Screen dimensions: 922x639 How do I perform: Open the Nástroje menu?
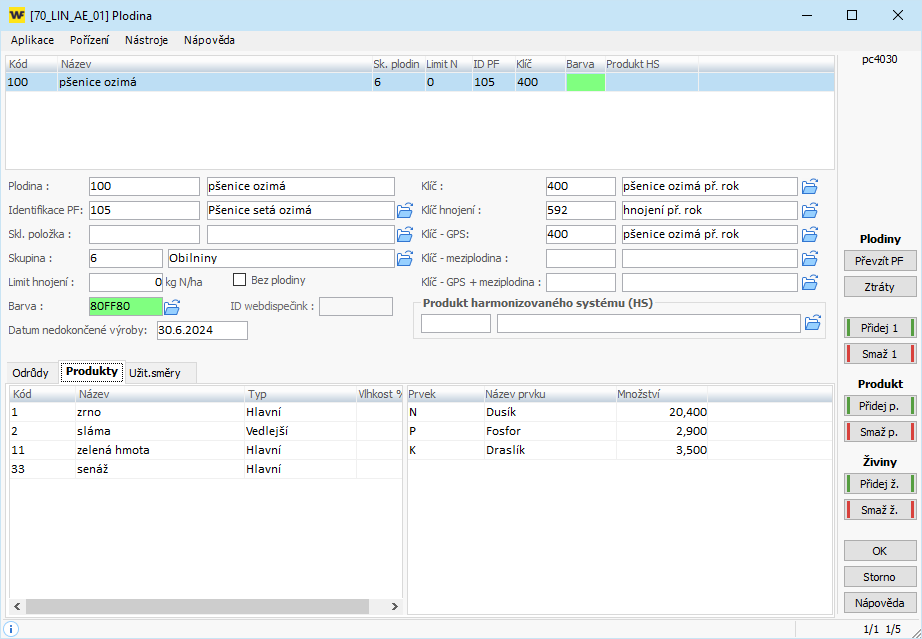pos(146,40)
